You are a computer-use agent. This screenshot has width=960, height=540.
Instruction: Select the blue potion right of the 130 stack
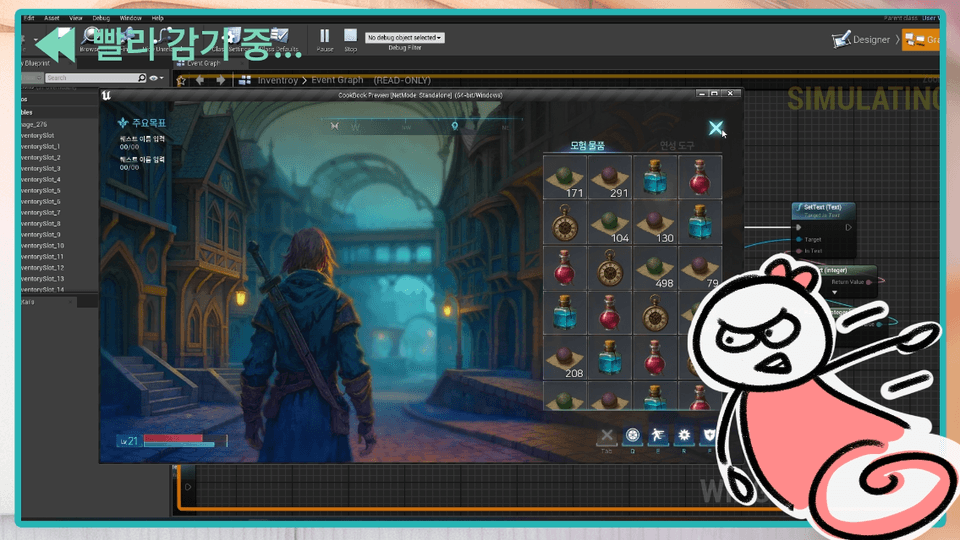[x=700, y=223]
